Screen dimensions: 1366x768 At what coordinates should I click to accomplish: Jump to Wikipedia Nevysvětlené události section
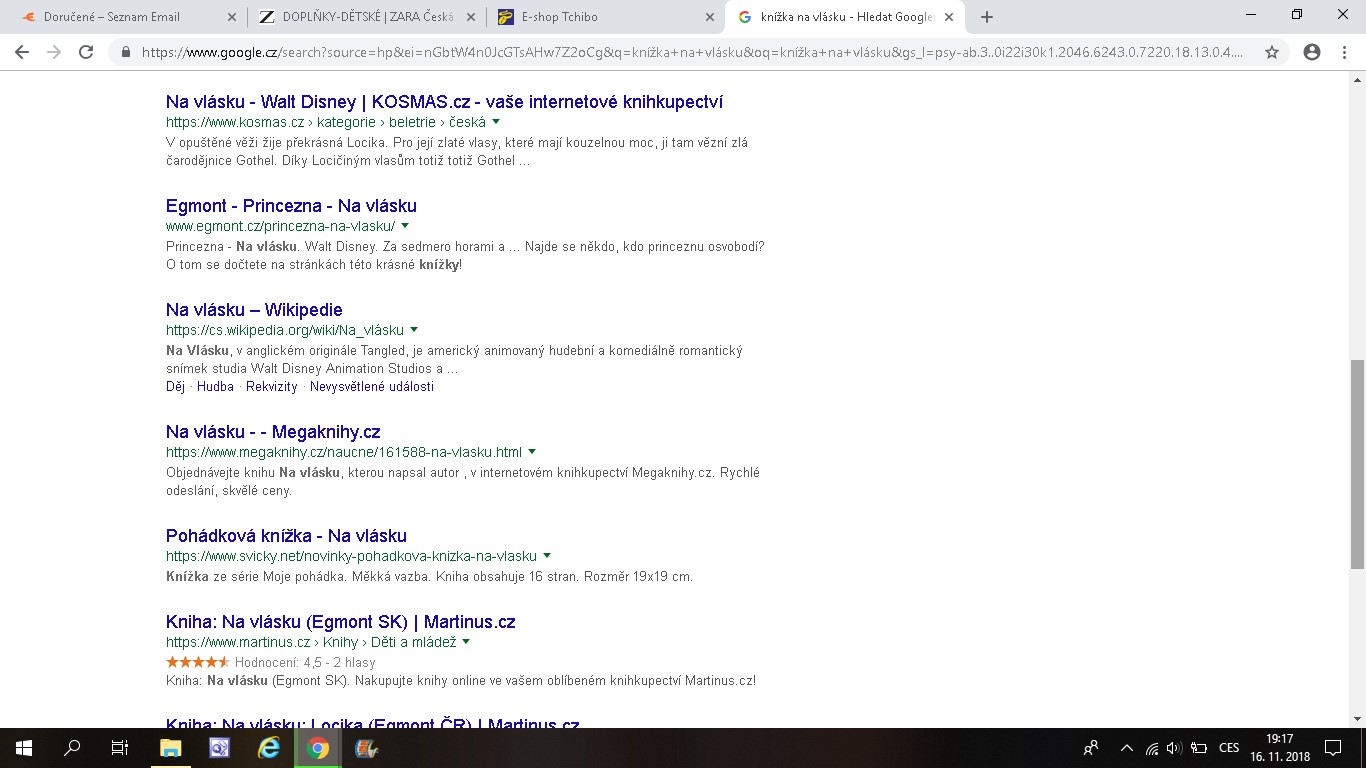[372, 386]
